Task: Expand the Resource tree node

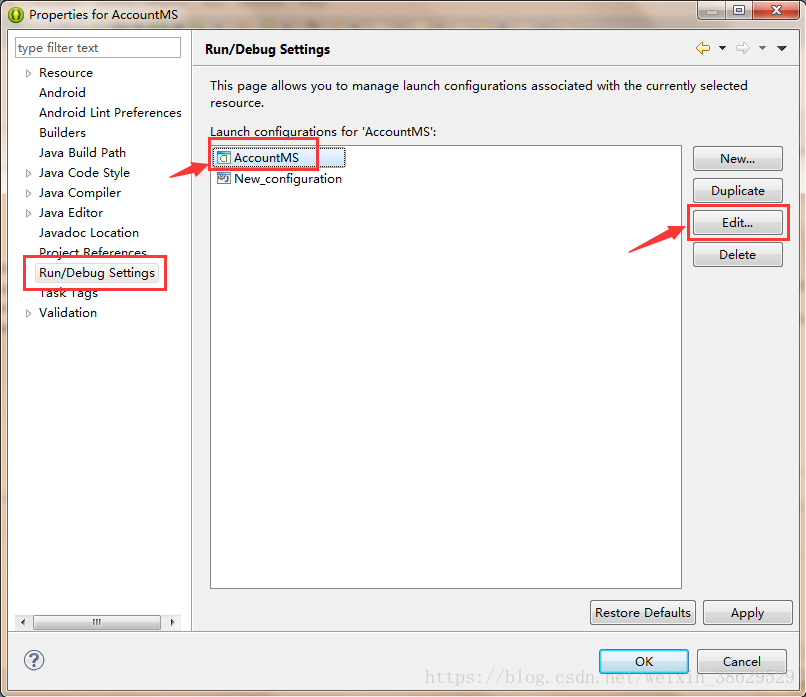Action: pos(28,74)
